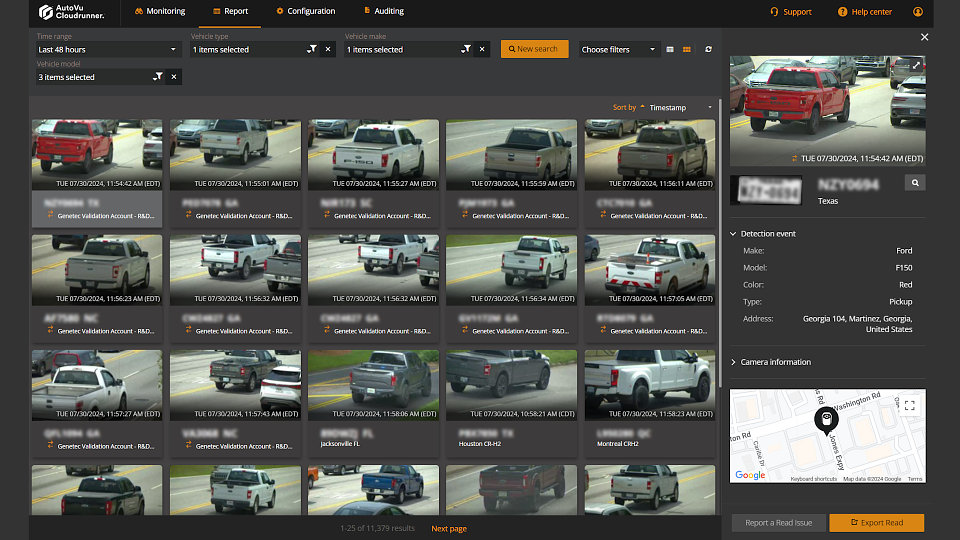The height and width of the screenshot is (540, 960).
Task: Open the user account icon
Action: [x=917, y=12]
